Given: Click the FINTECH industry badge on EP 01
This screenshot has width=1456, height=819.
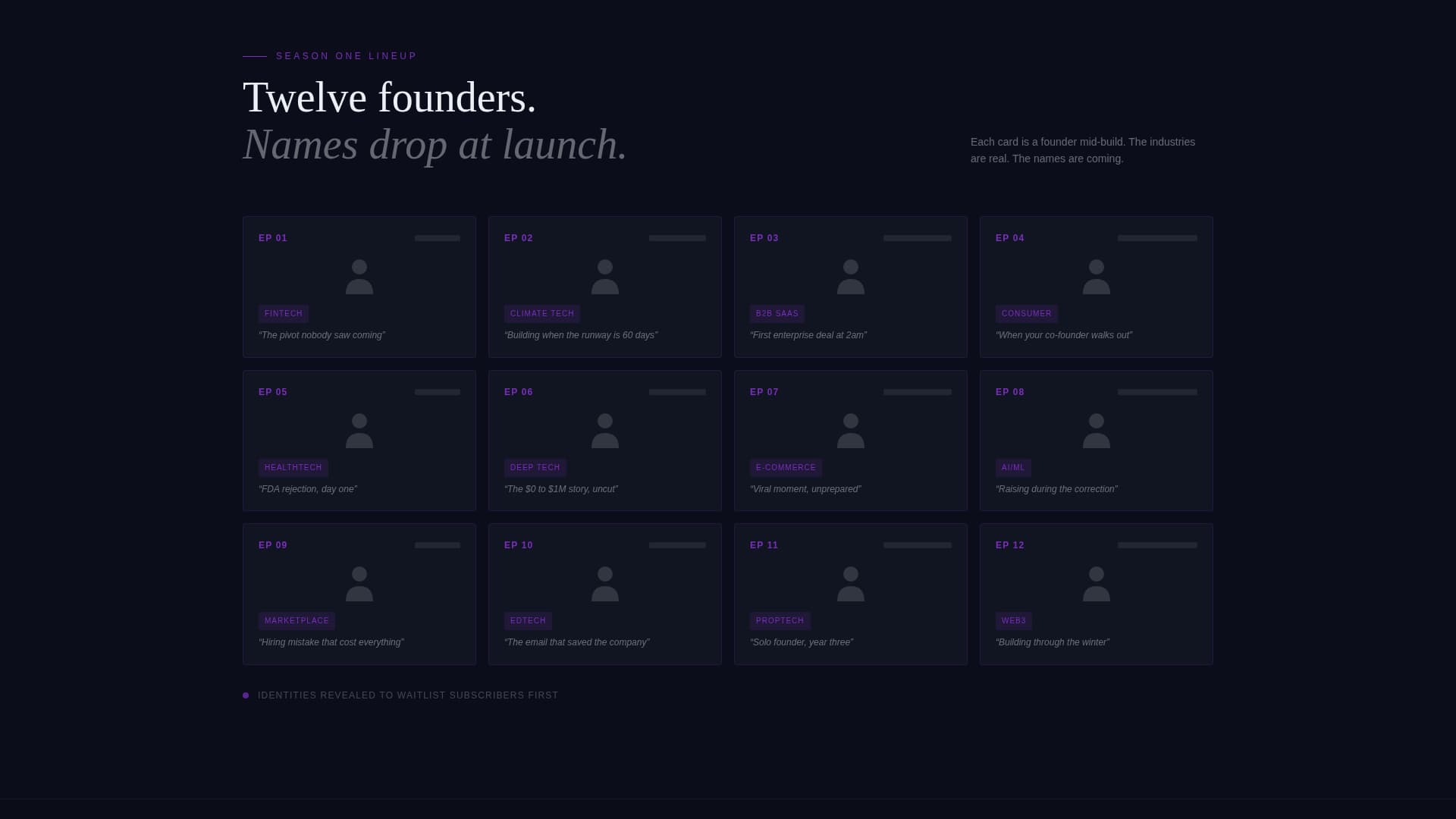Looking at the screenshot, I should (283, 313).
